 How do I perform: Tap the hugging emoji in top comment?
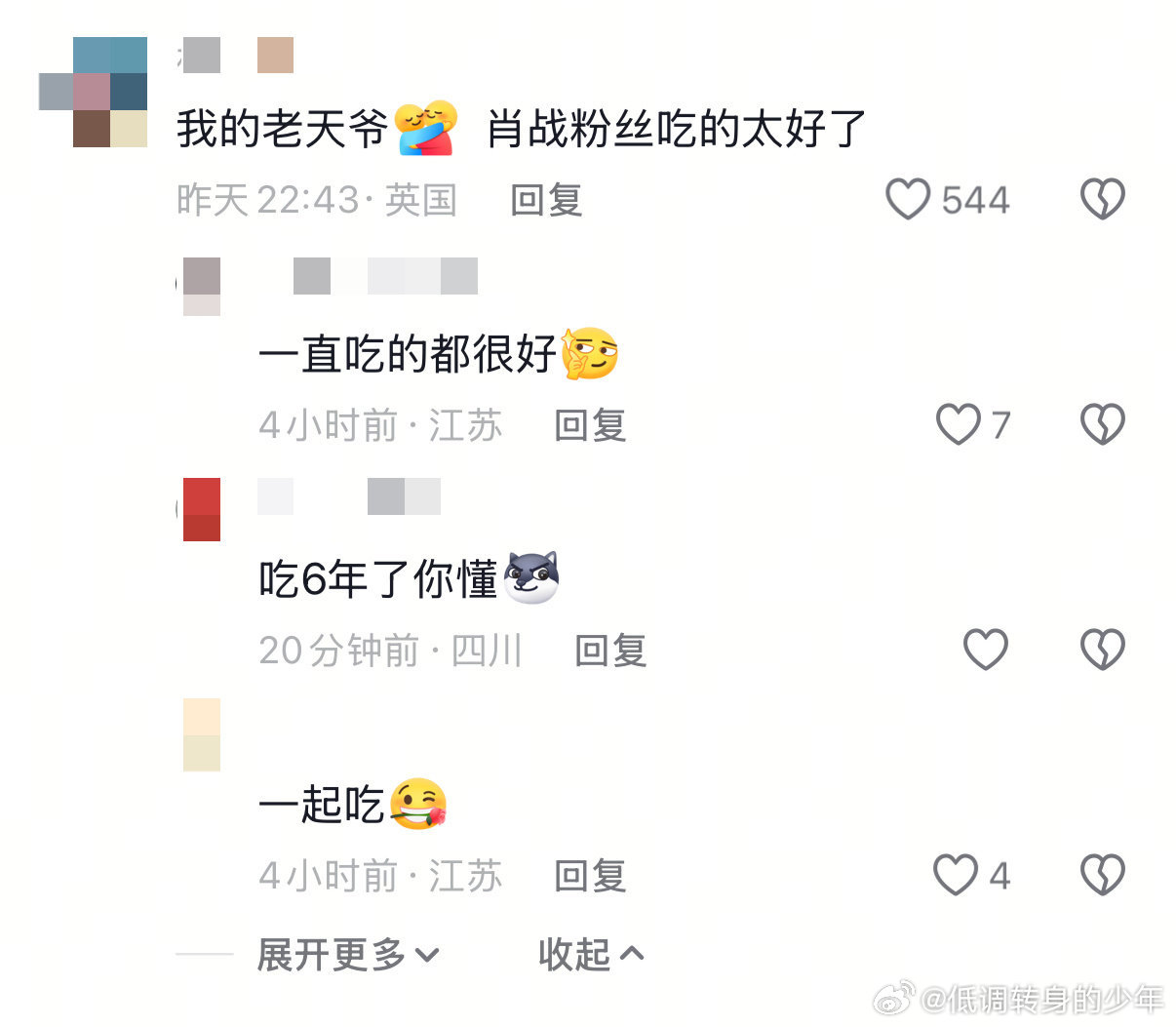click(x=427, y=128)
